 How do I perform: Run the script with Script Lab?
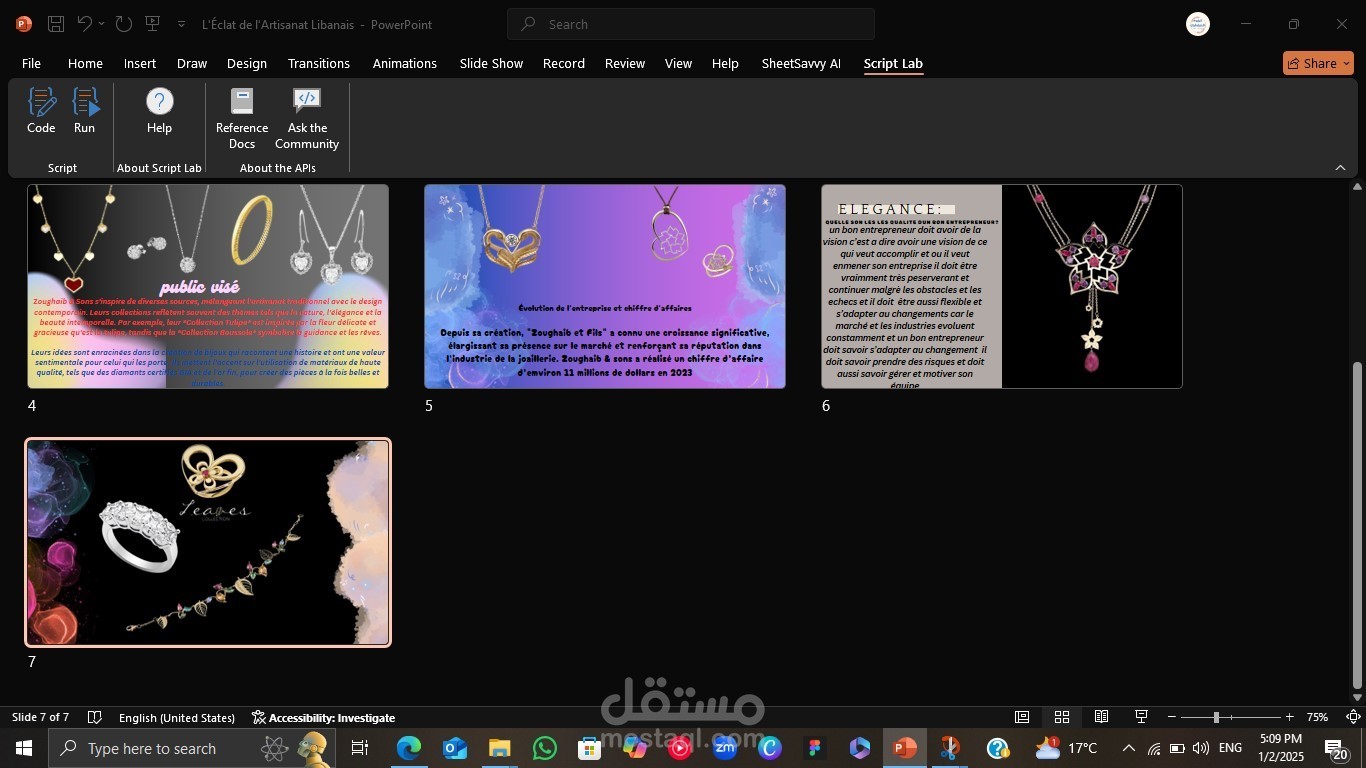tap(84, 111)
